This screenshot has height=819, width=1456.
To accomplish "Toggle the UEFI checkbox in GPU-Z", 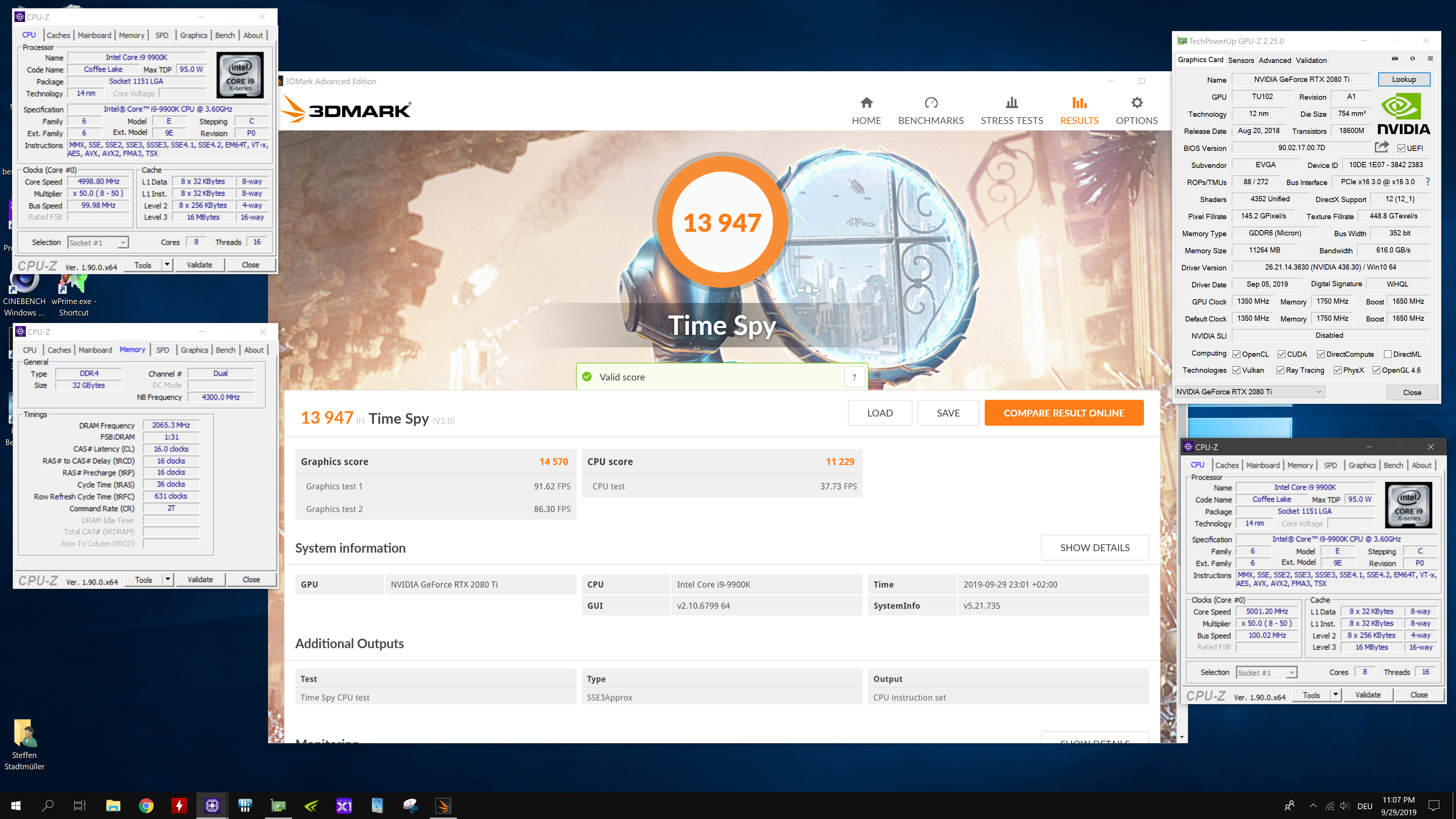I will [1401, 148].
